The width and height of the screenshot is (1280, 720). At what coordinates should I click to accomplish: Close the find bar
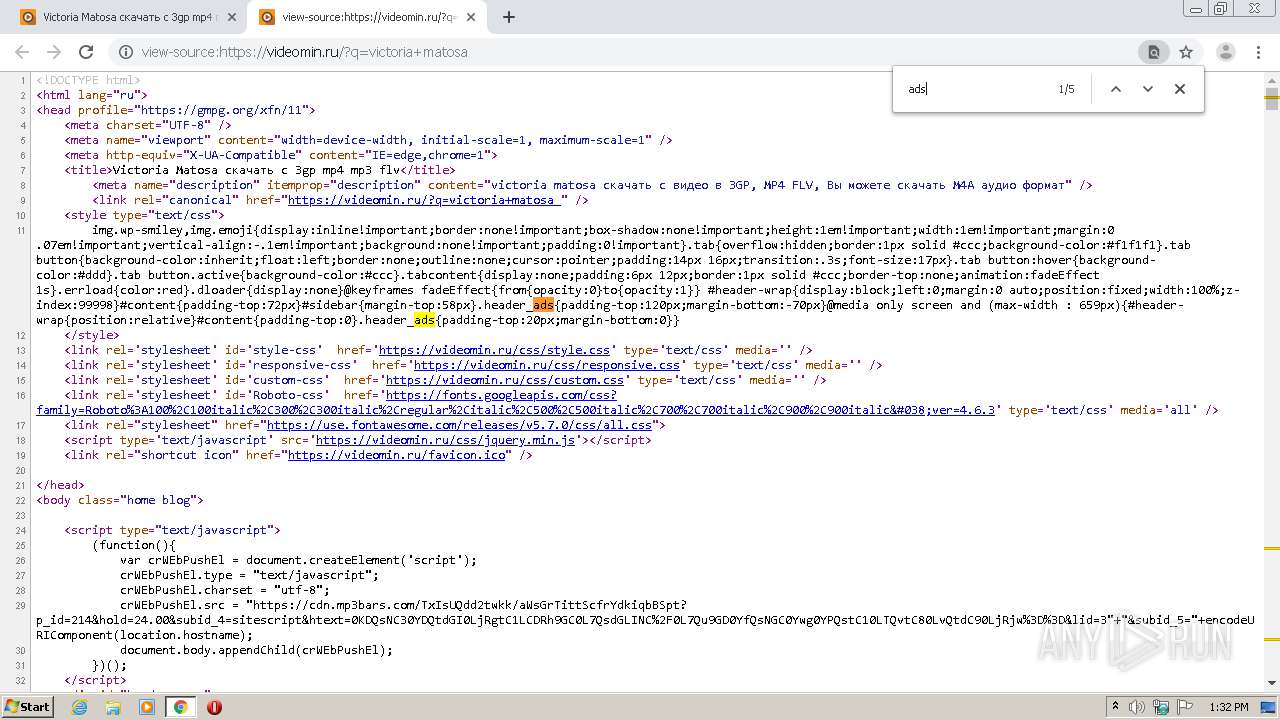(1180, 89)
